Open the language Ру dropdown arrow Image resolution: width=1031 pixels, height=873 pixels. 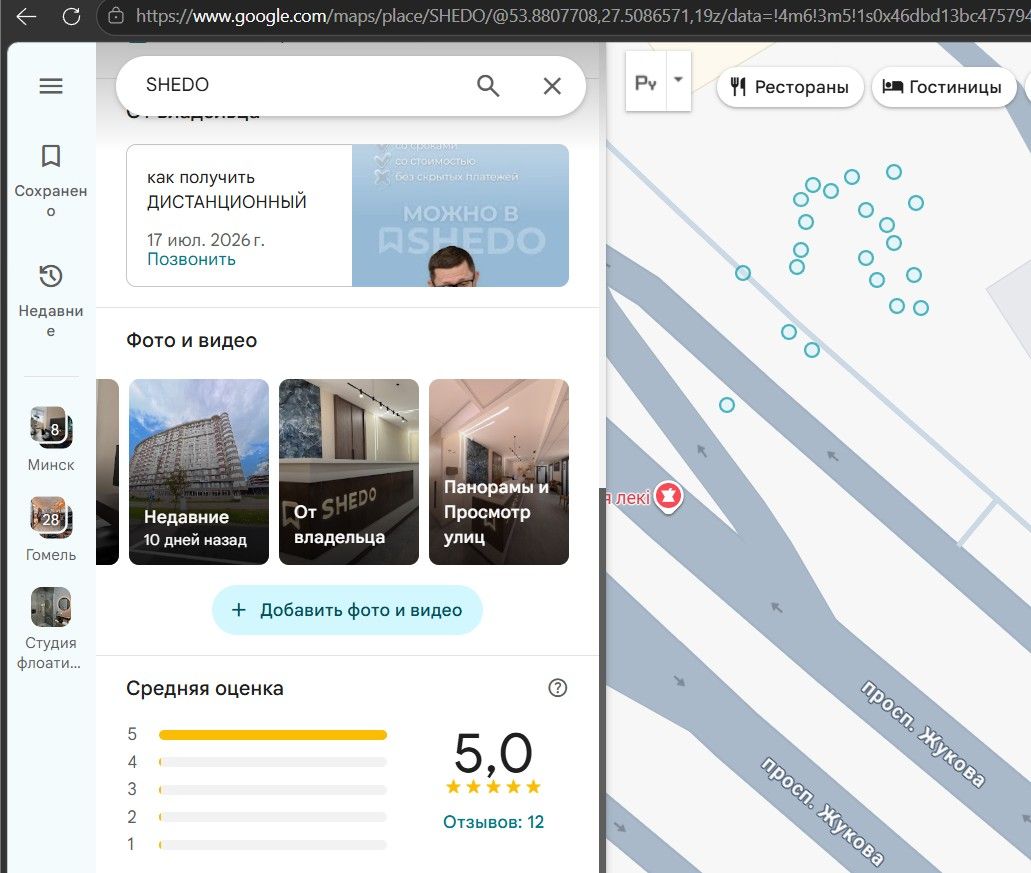[x=679, y=80]
